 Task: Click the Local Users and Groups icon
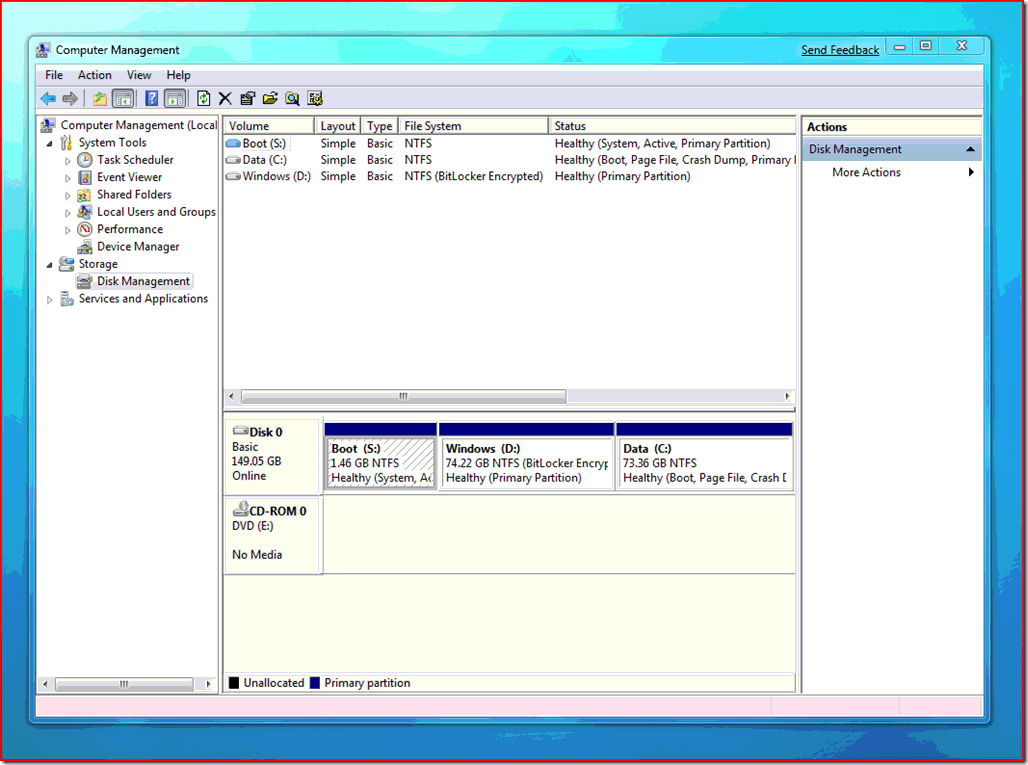[x=84, y=212]
